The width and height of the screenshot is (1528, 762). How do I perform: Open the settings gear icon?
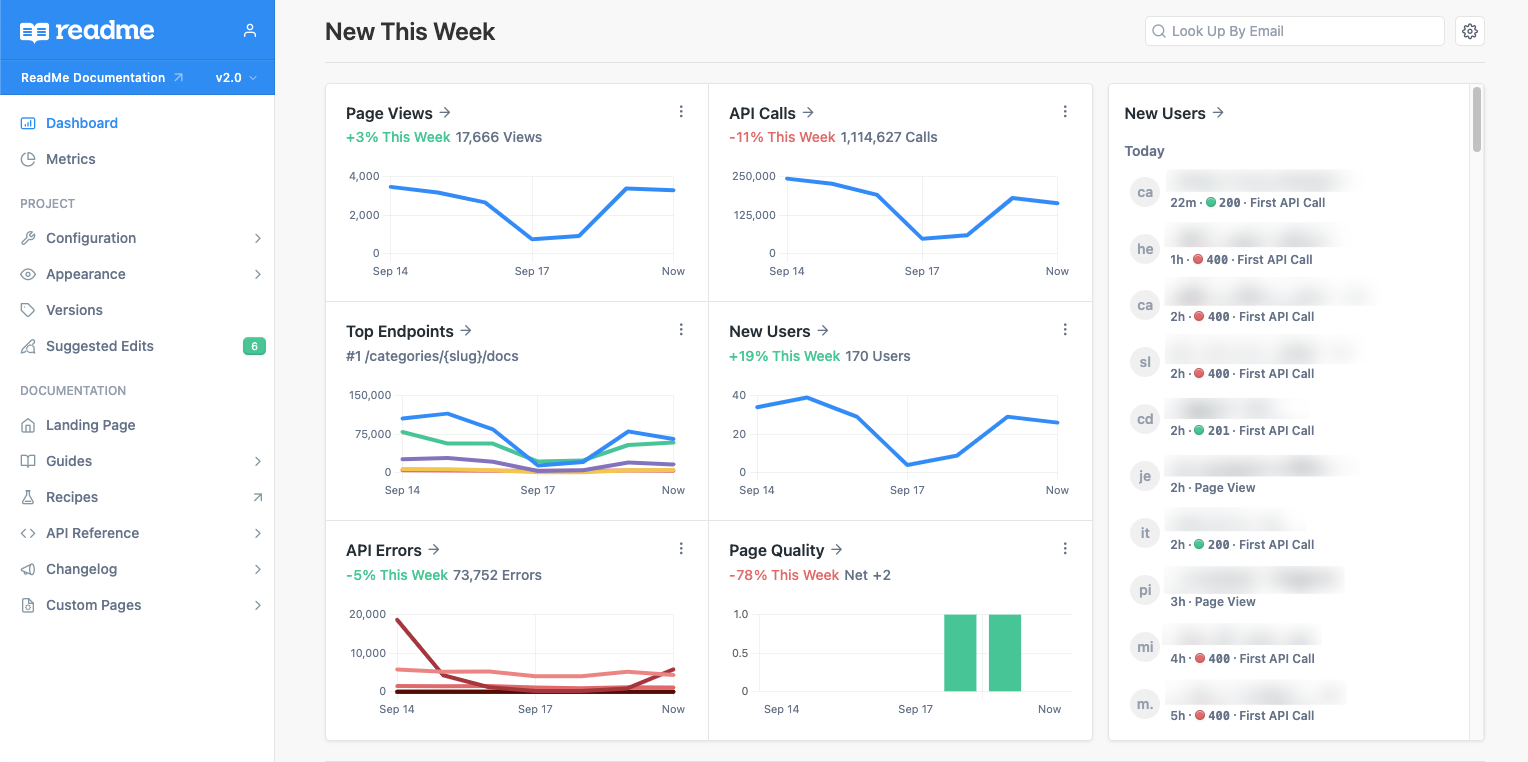1470,31
